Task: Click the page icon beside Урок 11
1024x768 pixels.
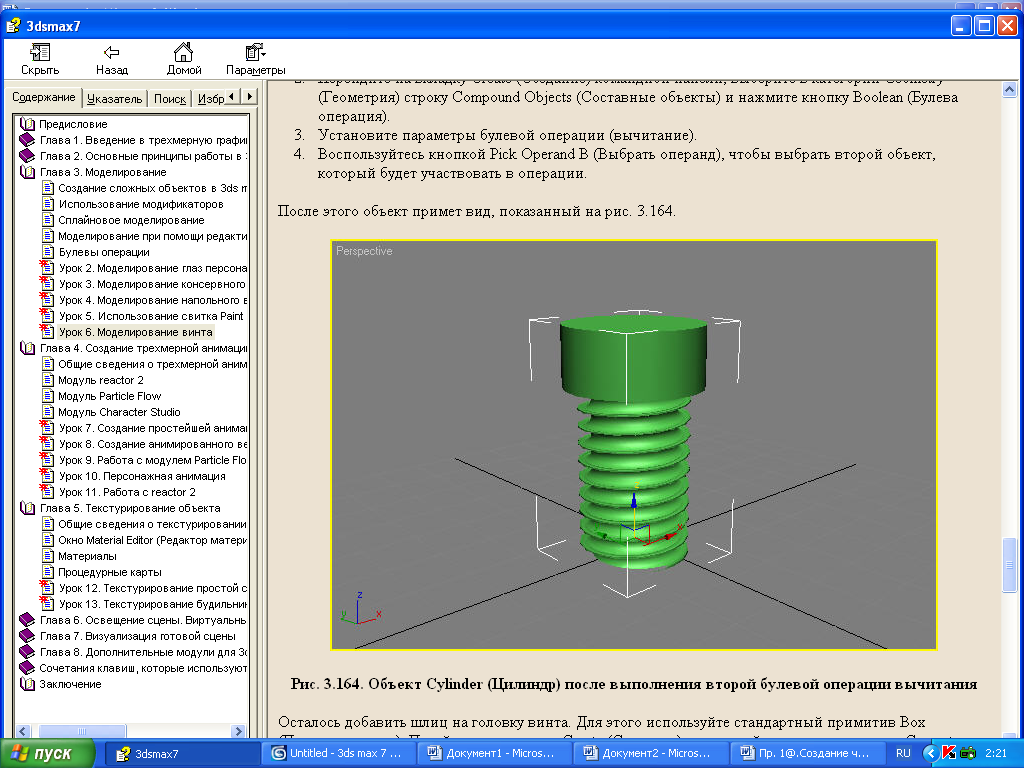Action: click(x=47, y=492)
